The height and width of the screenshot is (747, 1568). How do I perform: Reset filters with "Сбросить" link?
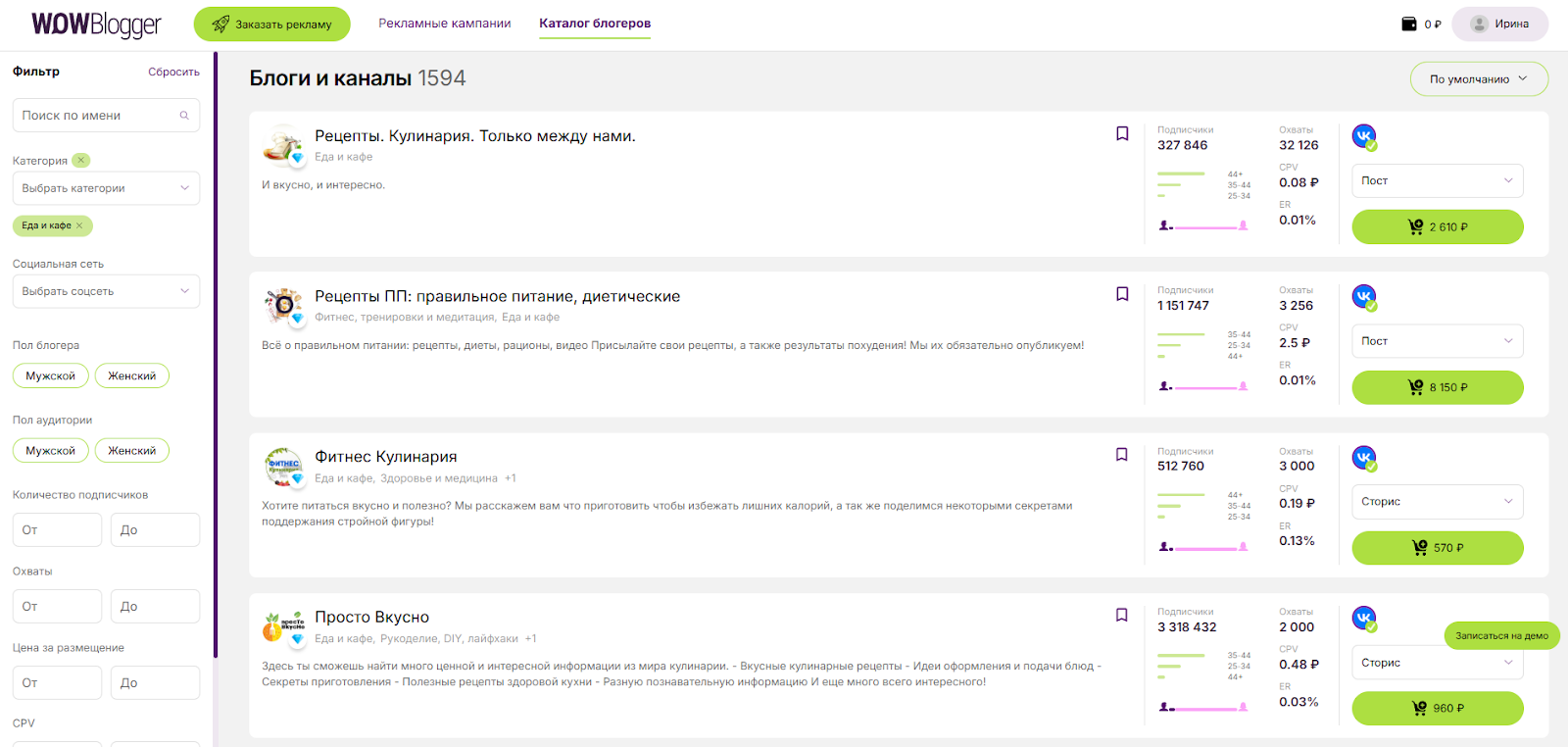(x=173, y=72)
